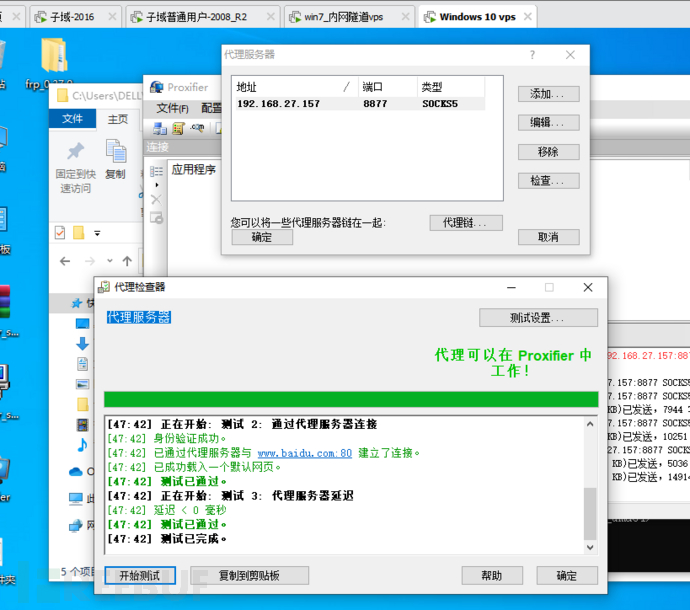This screenshot has width=690, height=610.
Task: Click the 应用程序 column header in Proxifier
Action: point(194,169)
